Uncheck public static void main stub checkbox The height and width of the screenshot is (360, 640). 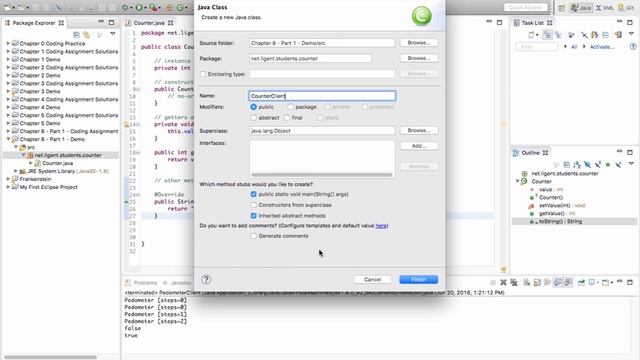click(x=253, y=194)
